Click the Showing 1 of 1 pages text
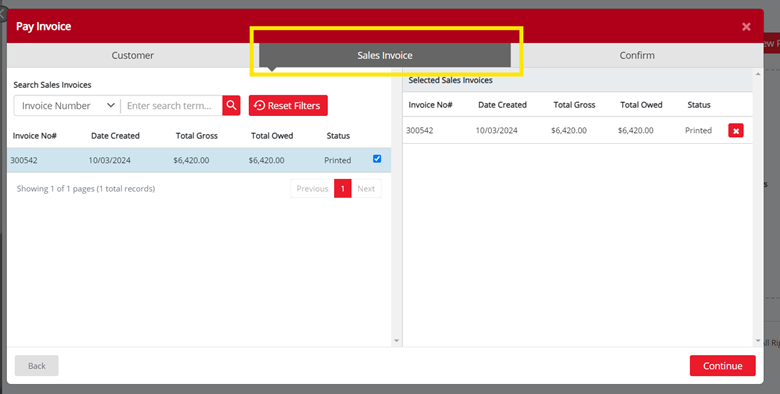This screenshot has width=780, height=394. 86,189
